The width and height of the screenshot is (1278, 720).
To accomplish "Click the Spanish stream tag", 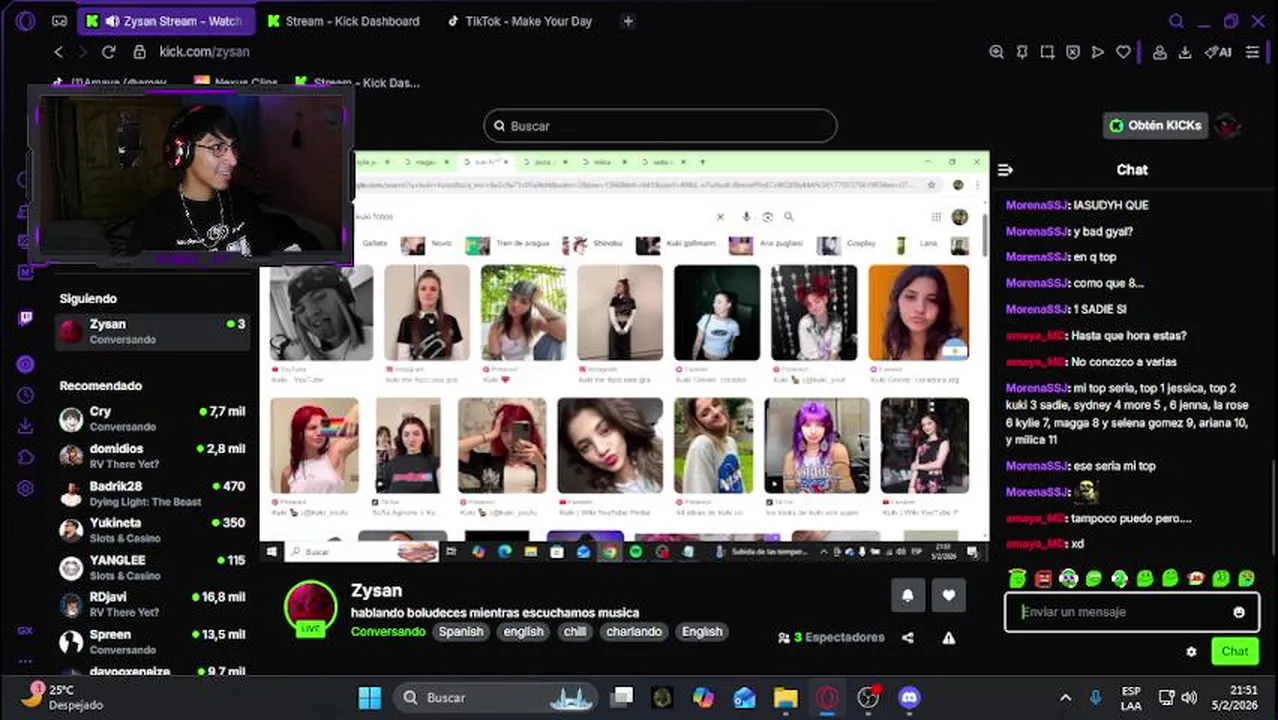I will tap(461, 632).
